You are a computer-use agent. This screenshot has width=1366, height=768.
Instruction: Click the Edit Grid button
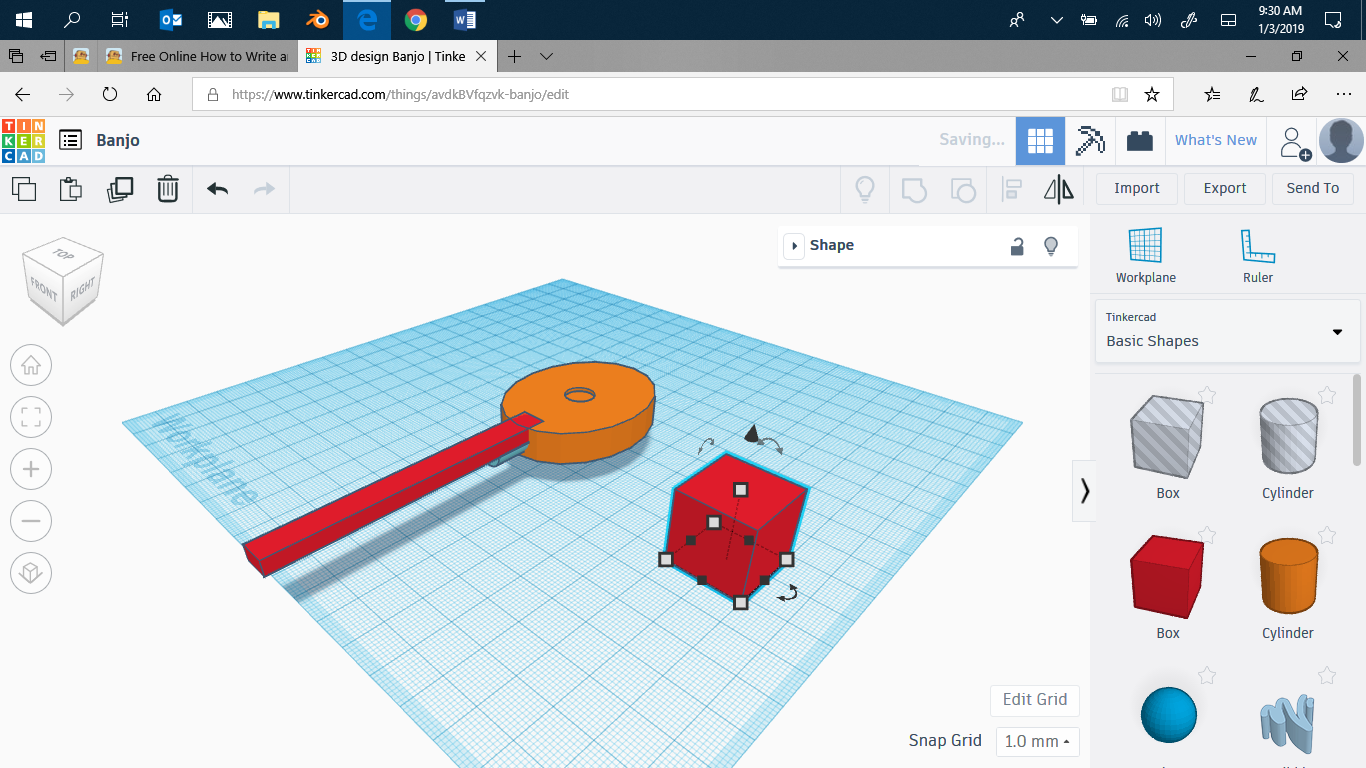(x=1035, y=700)
